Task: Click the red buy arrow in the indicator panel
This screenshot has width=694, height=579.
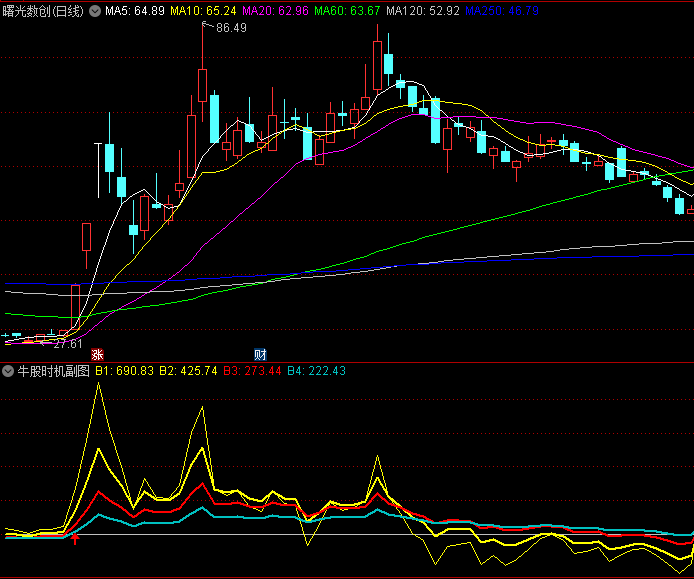Action: pyautogui.click(x=75, y=539)
